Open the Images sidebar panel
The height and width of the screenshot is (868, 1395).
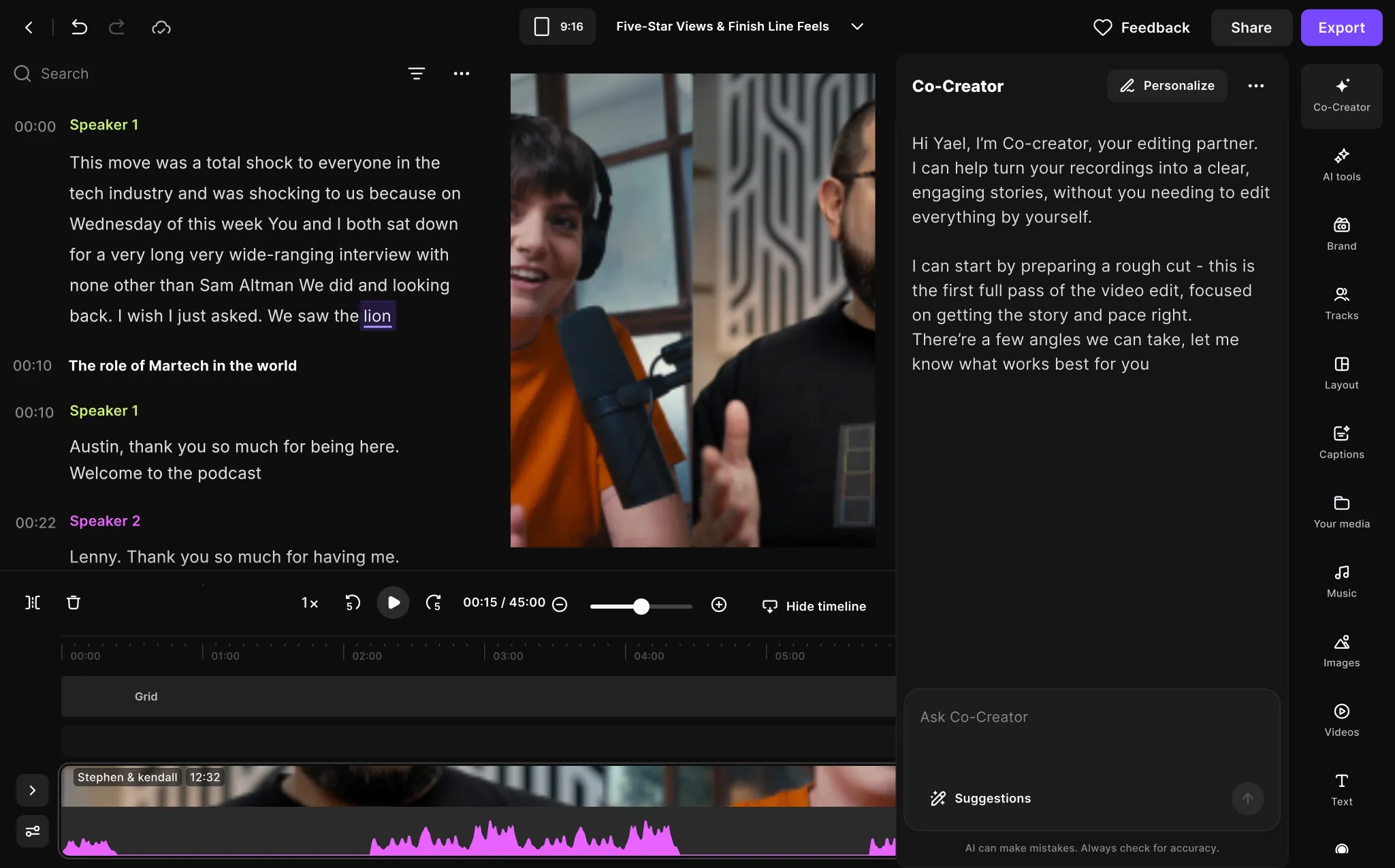click(x=1341, y=651)
